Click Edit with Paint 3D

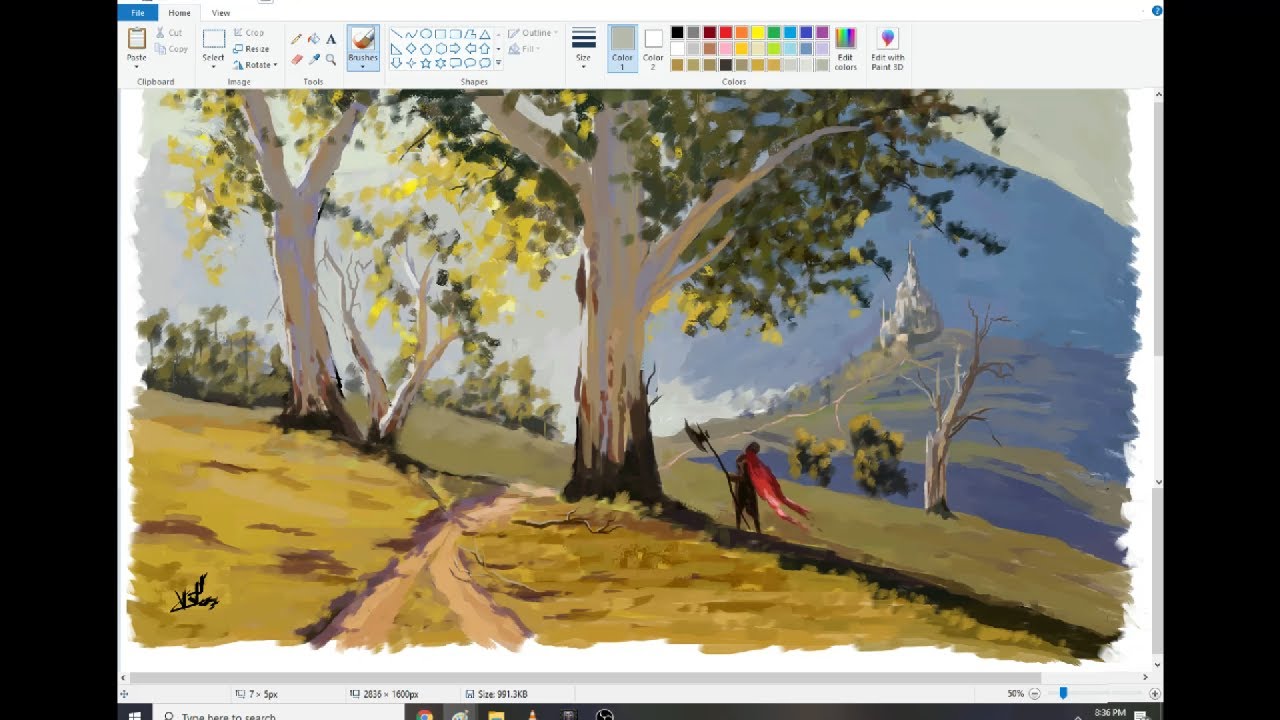[888, 50]
